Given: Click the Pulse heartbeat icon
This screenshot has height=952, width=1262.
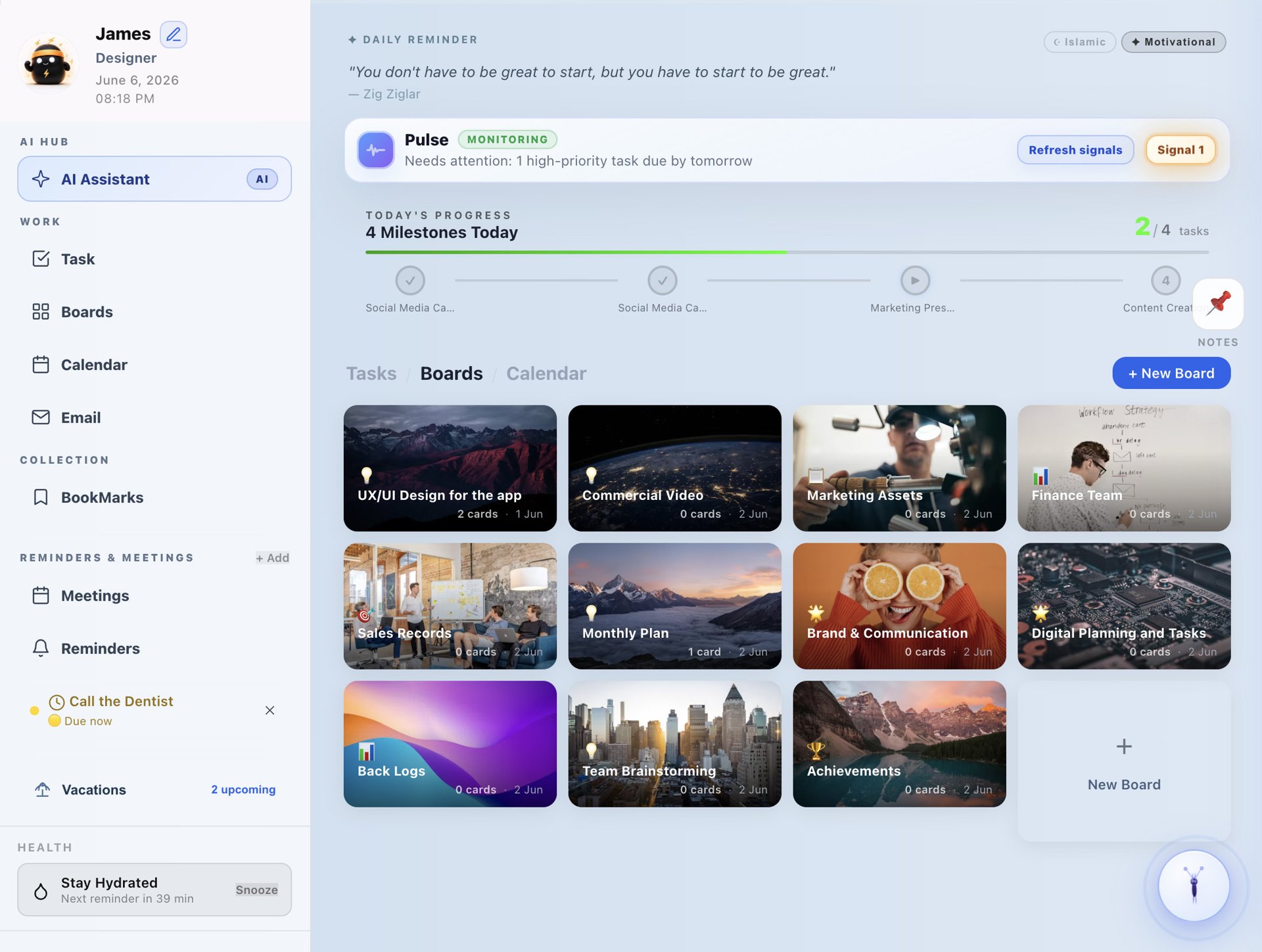Looking at the screenshot, I should tap(376, 150).
